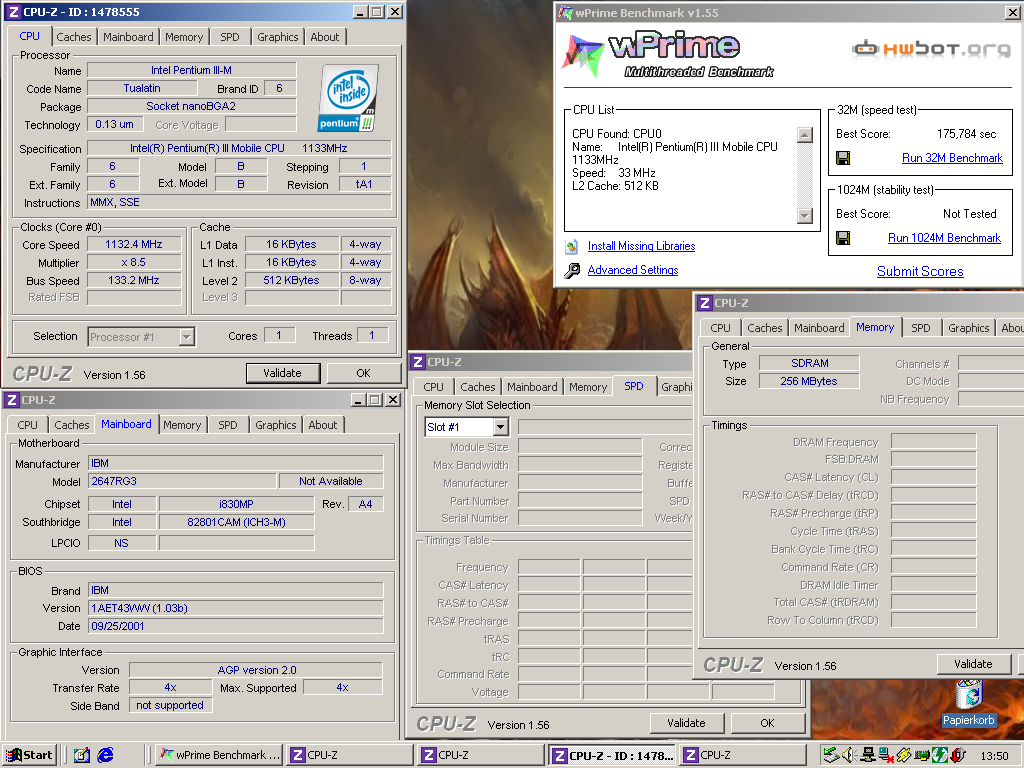The image size is (1024, 768).
Task: Select SPD tab in the Memory CPU-Z window
Action: (921, 328)
